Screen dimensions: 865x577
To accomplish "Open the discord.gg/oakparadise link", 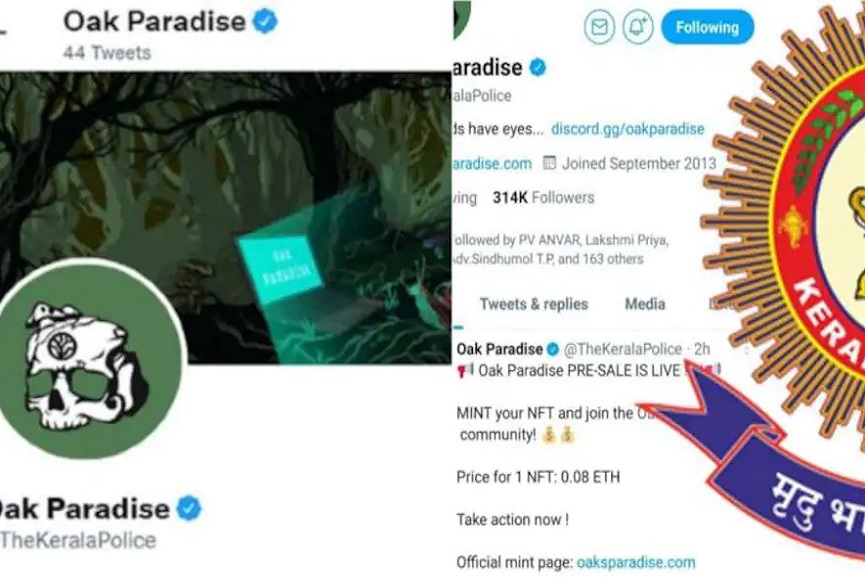I will (x=628, y=129).
